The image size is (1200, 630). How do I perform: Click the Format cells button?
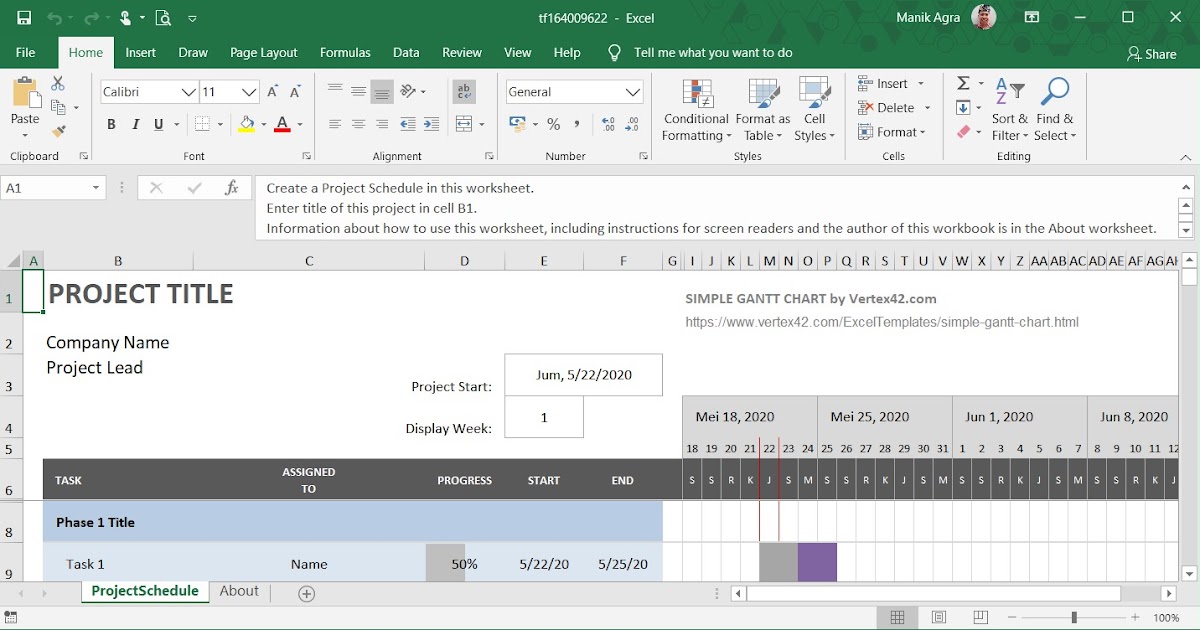click(x=892, y=132)
